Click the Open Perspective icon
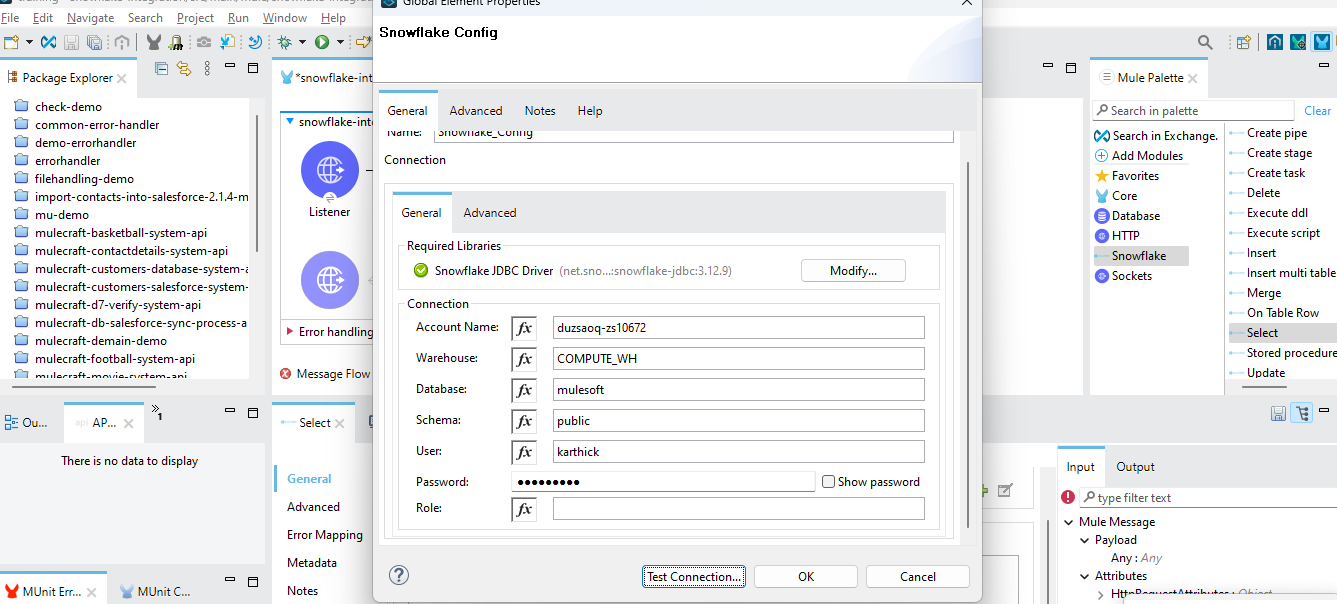The height and width of the screenshot is (604, 1337). 1244,42
